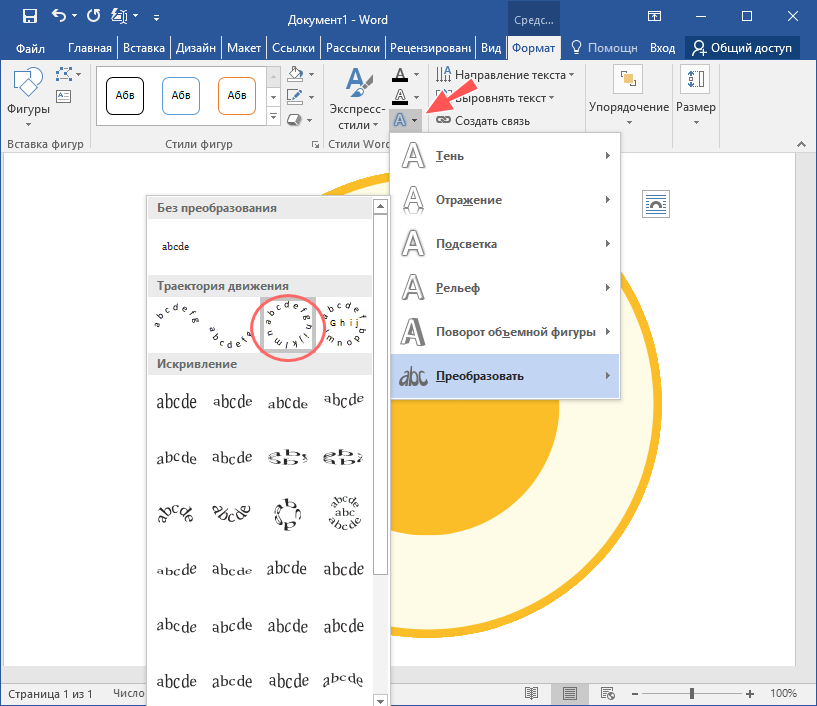Viewport: 817px width, 706px height.
Task: Open the Тень submenu
Action: (505, 156)
